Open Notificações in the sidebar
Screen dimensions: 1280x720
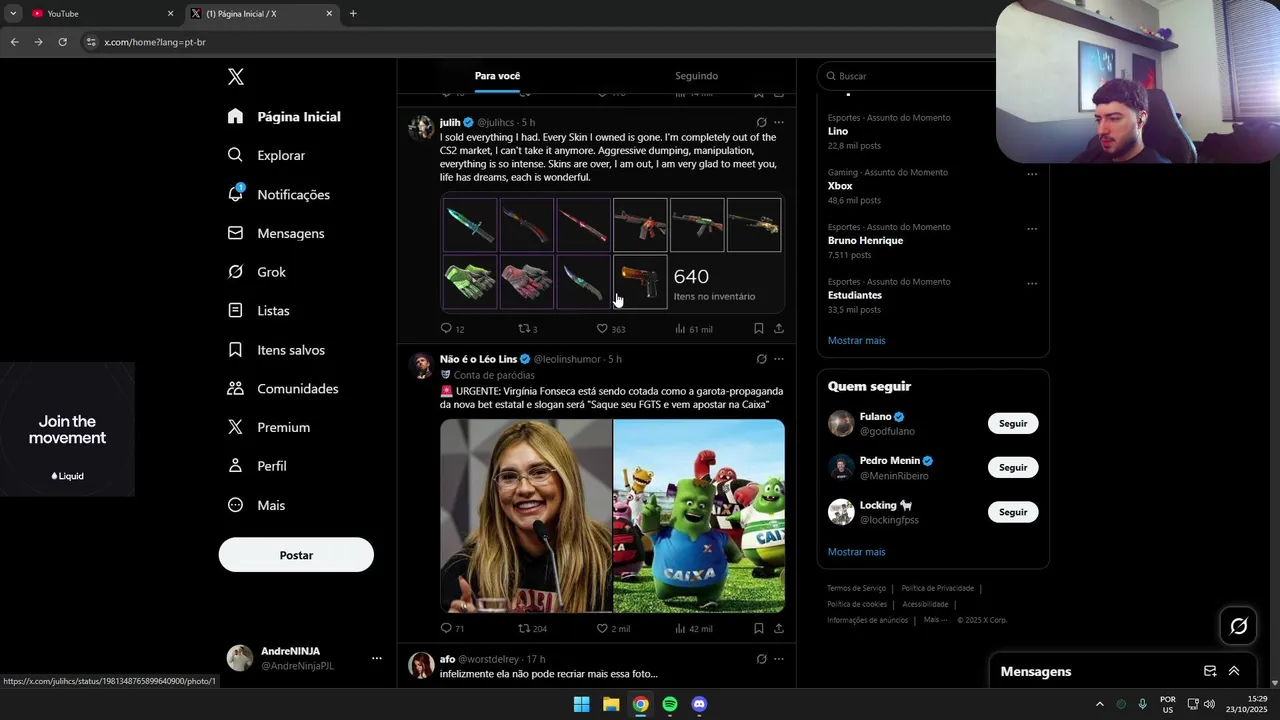coord(279,194)
